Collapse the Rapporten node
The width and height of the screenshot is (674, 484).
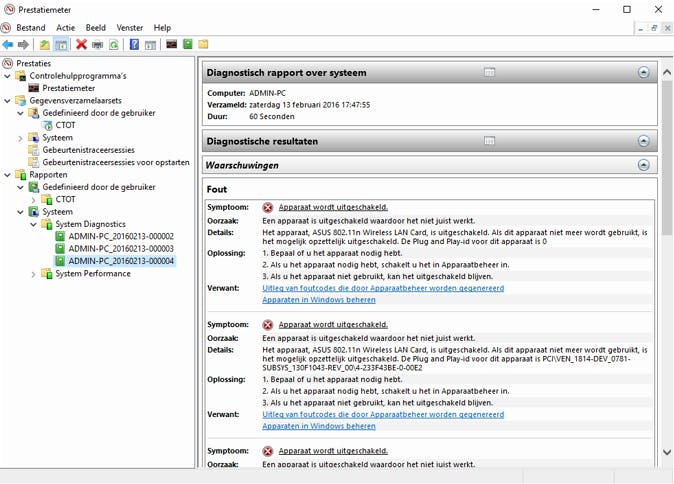tap(7, 175)
